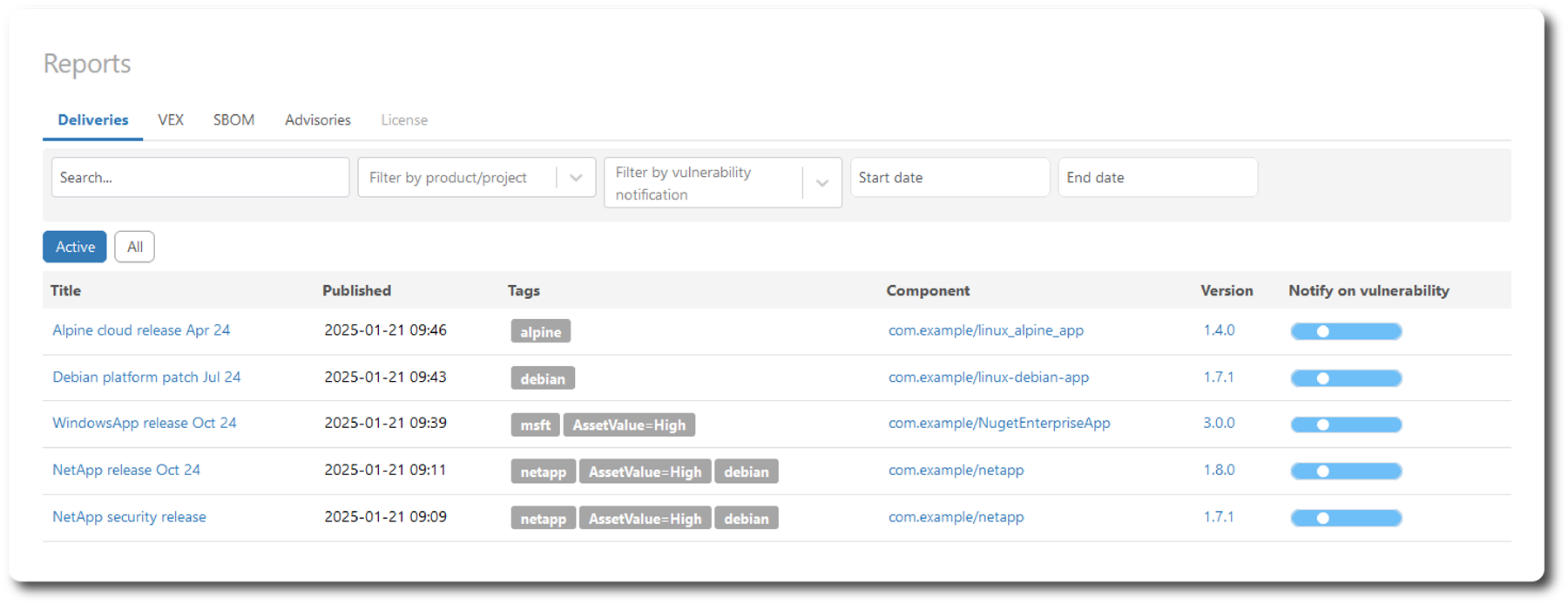Select the License tab
The height and width of the screenshot is (605, 1568).
pyautogui.click(x=404, y=119)
